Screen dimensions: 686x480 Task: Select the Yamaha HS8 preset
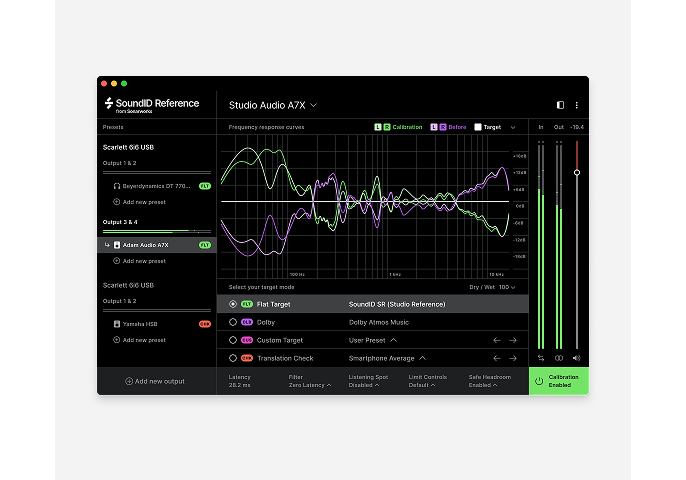point(157,324)
